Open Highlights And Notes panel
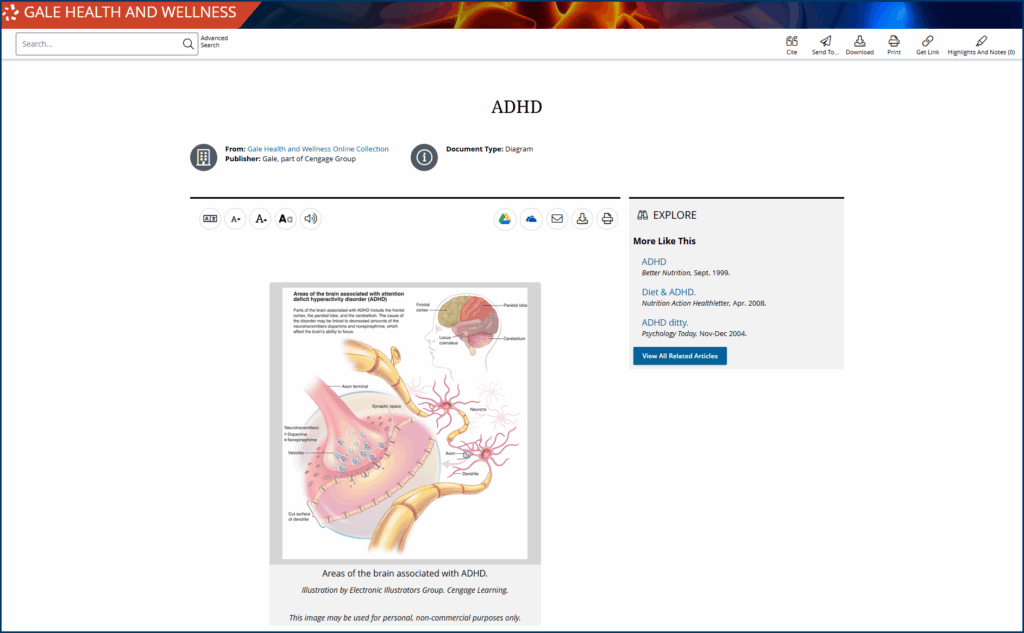The width and height of the screenshot is (1024, 633). (x=981, y=42)
